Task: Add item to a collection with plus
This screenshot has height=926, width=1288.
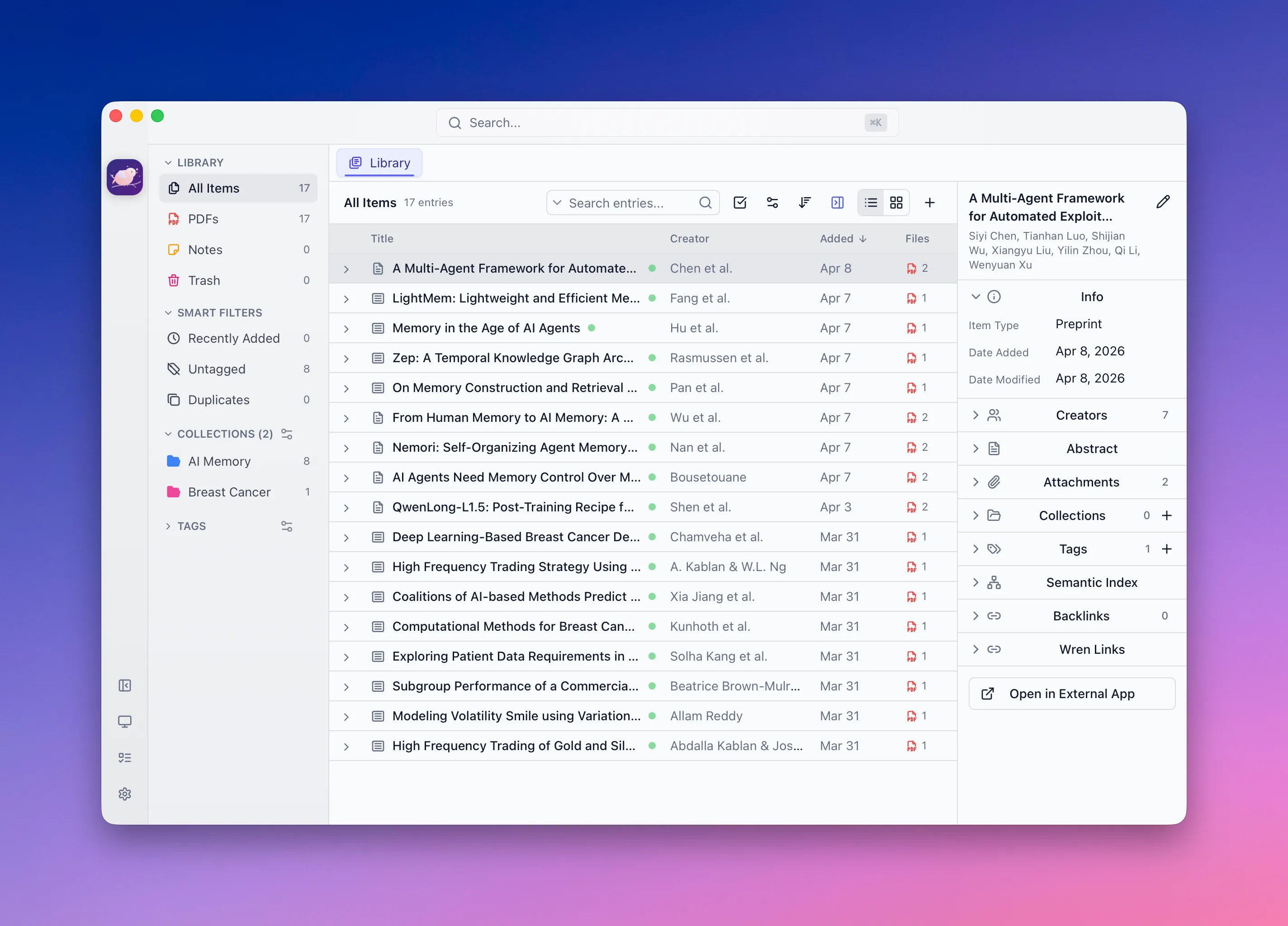Action: (1166, 515)
